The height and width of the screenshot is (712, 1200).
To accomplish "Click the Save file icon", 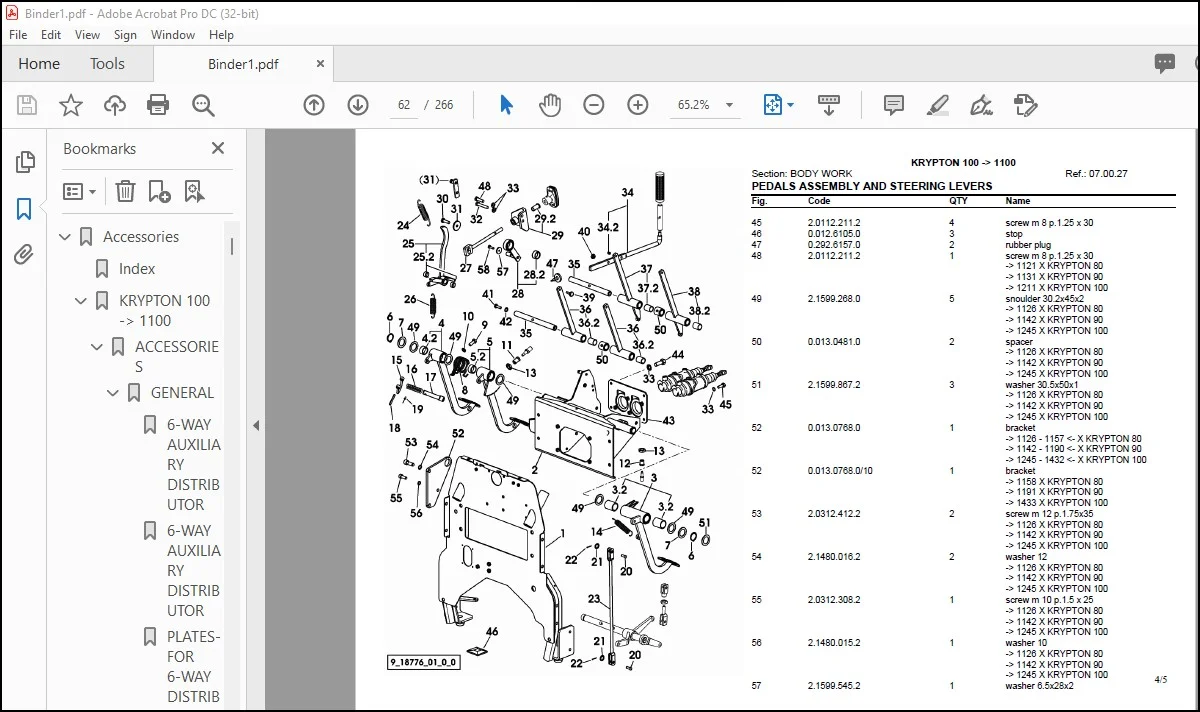I will 27,105.
